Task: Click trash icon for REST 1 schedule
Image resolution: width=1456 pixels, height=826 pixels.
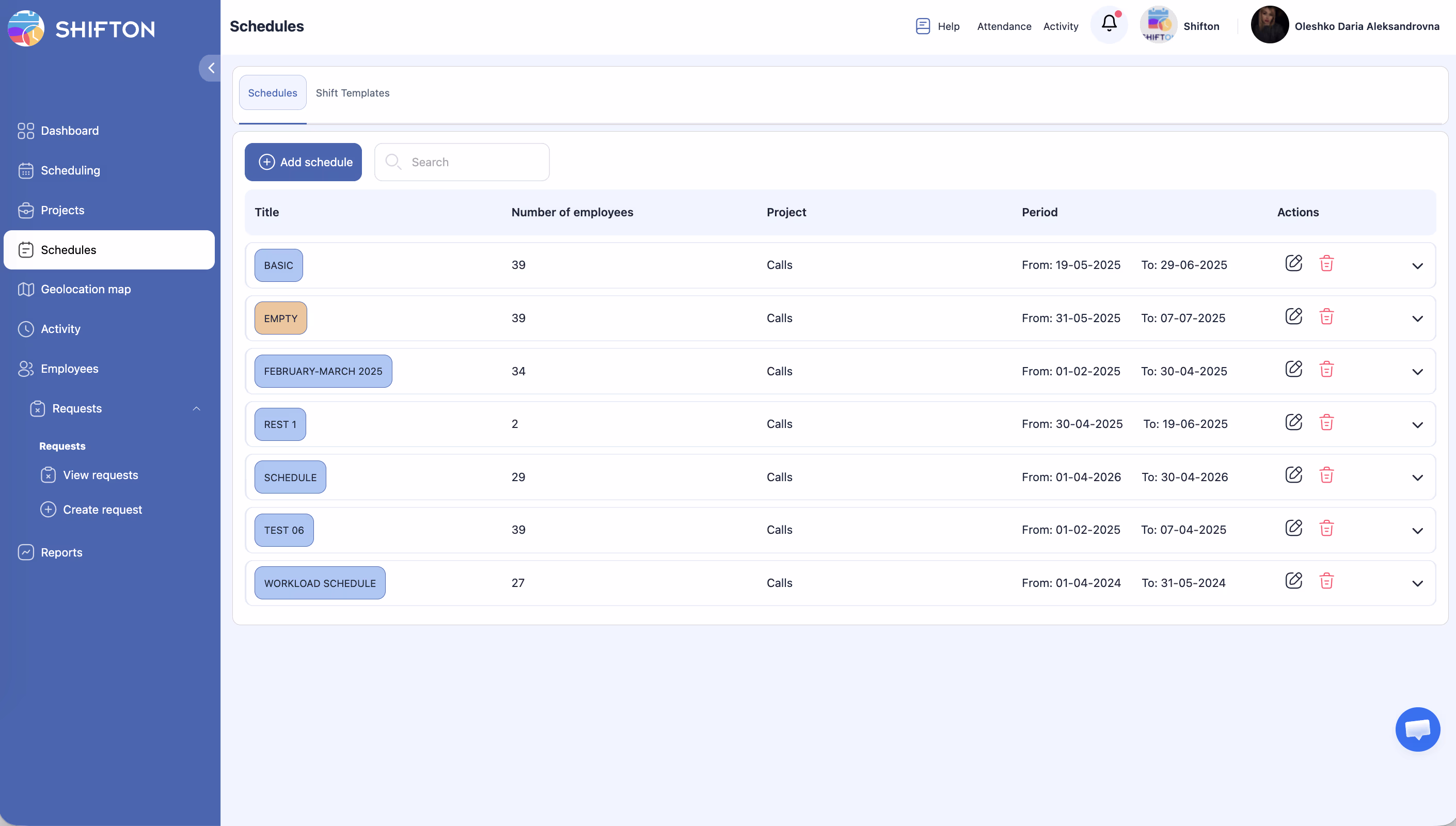Action: tap(1326, 423)
